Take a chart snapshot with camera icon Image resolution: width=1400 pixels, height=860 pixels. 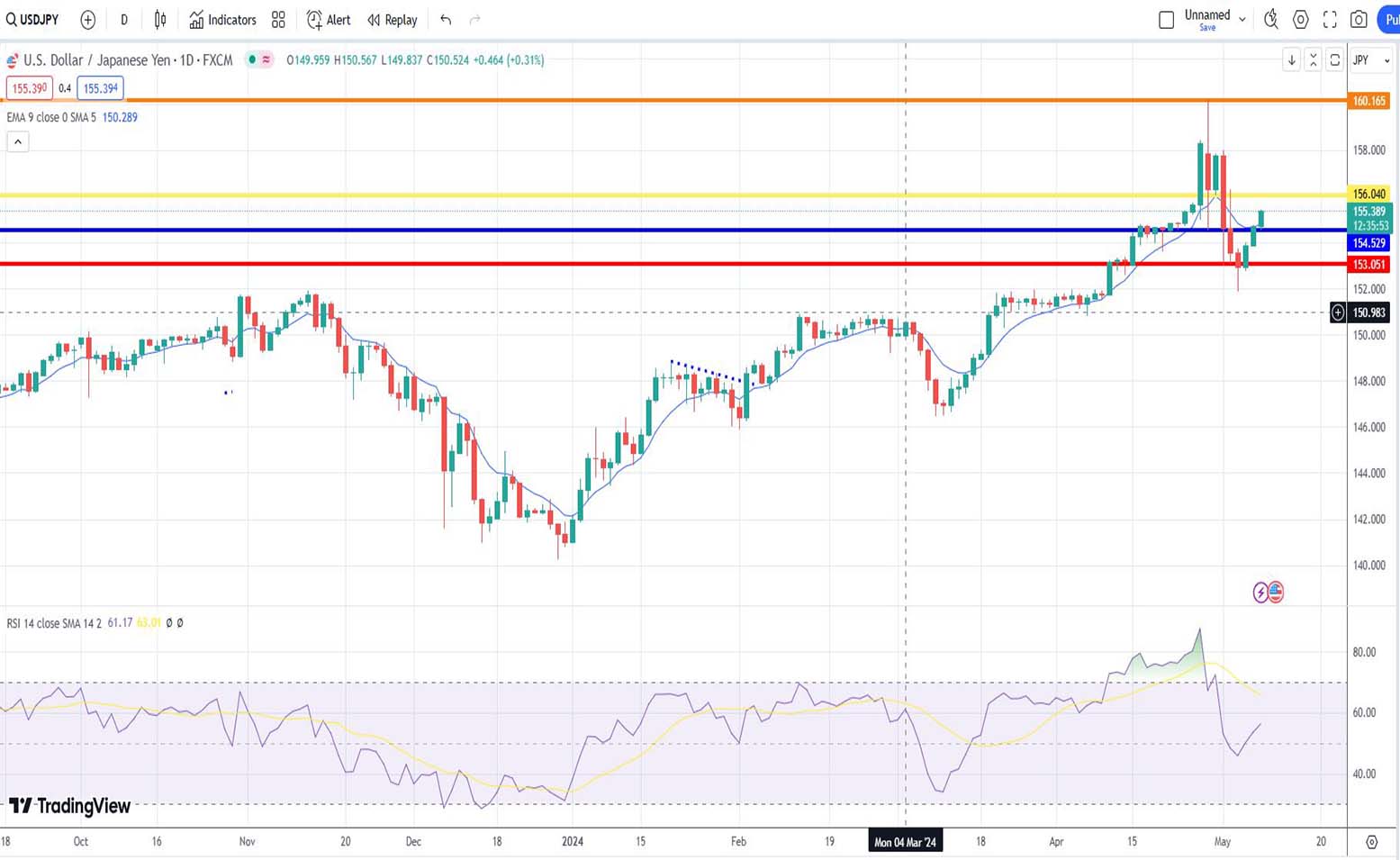1359,20
